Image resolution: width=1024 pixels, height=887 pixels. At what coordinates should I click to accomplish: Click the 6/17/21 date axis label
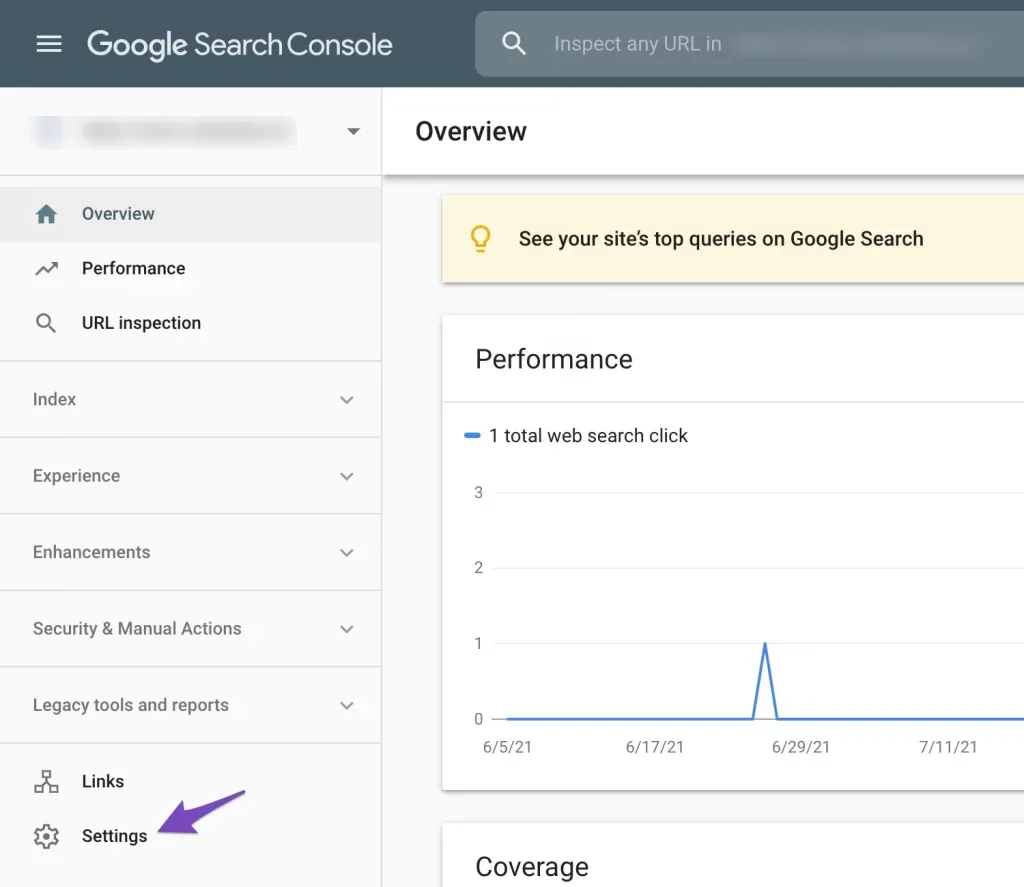click(654, 747)
